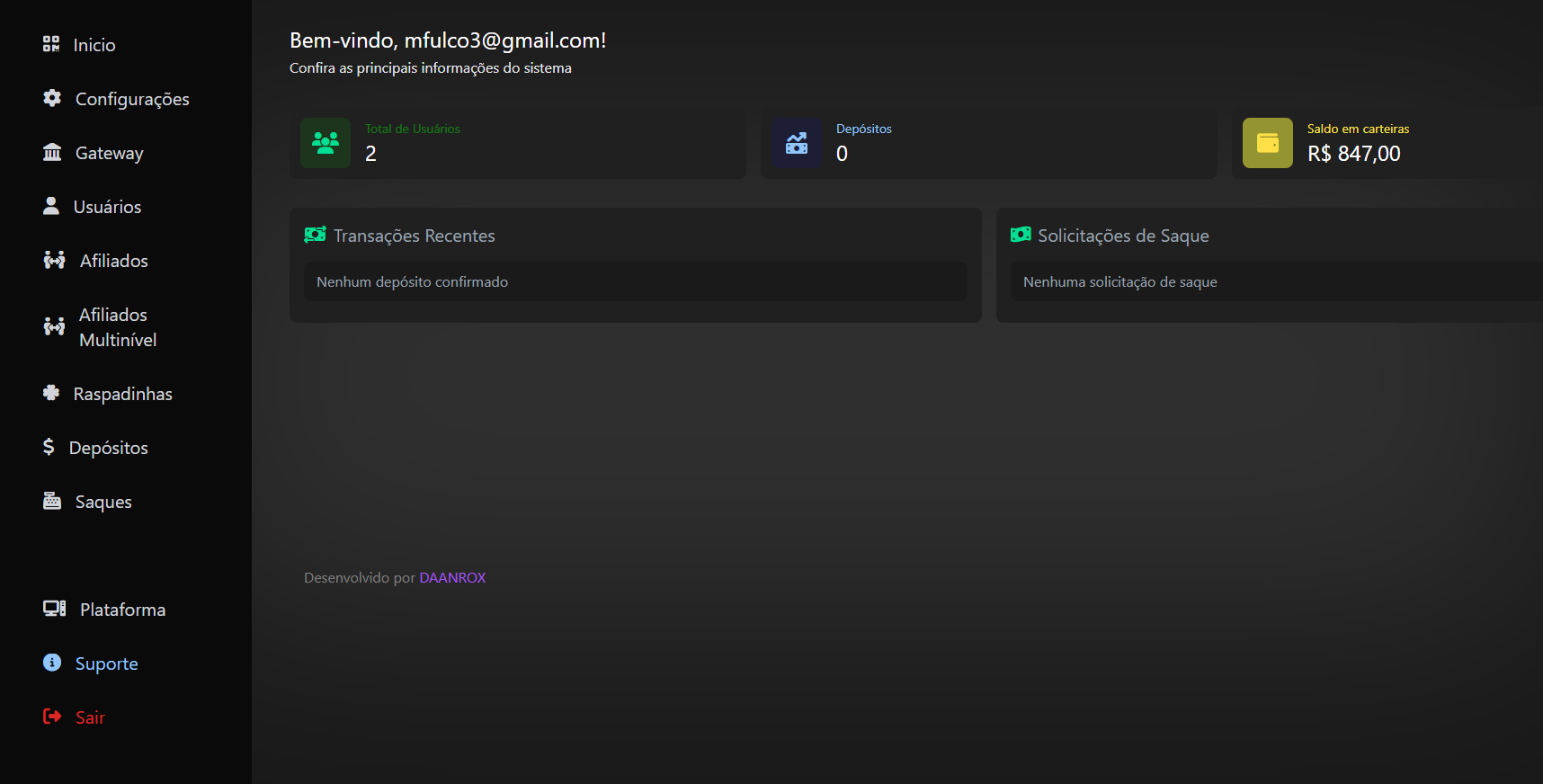Click the 'Depósitos' card label
The width and height of the screenshot is (1543, 784).
pos(864,129)
